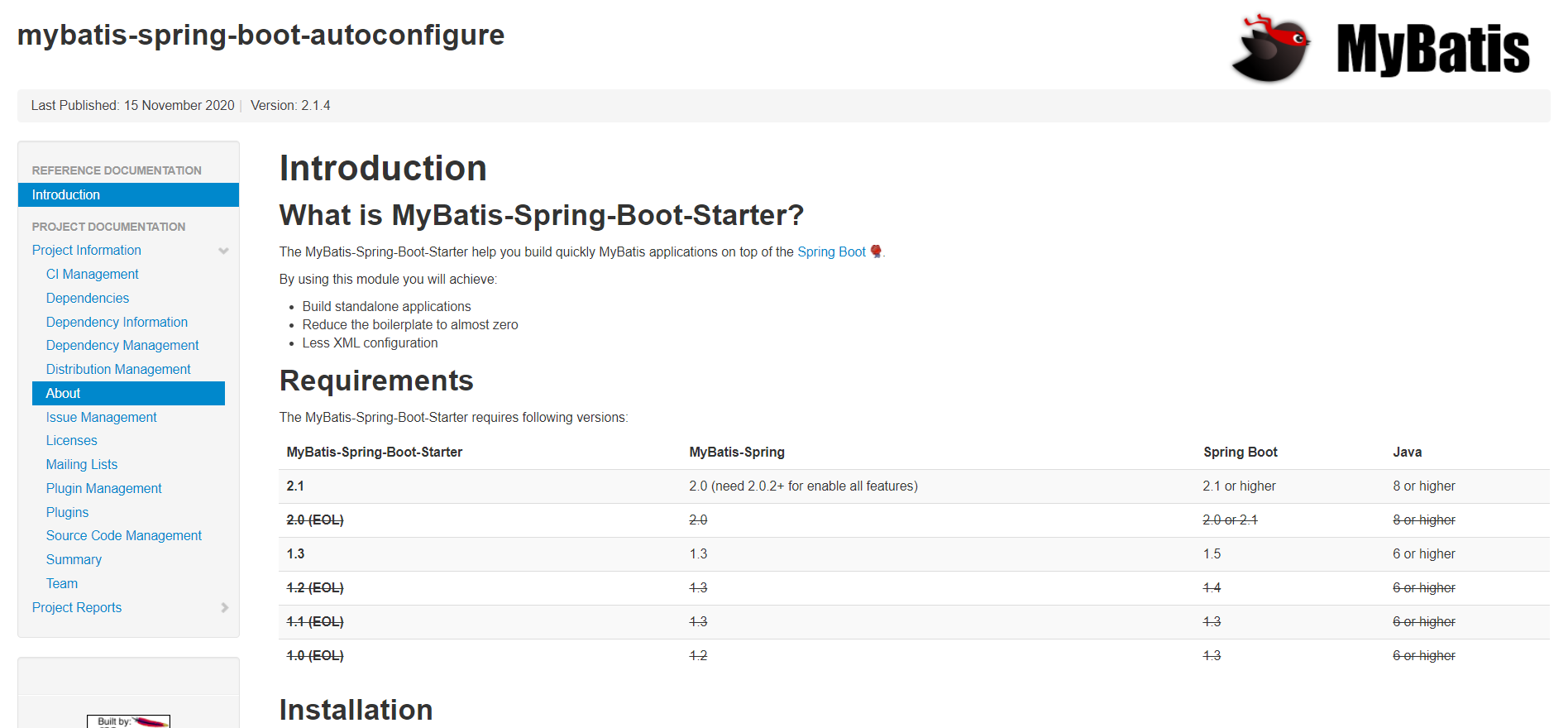Collapse the Project Information chevron
Image resolution: width=1568 pixels, height=728 pixels.
coord(223,251)
